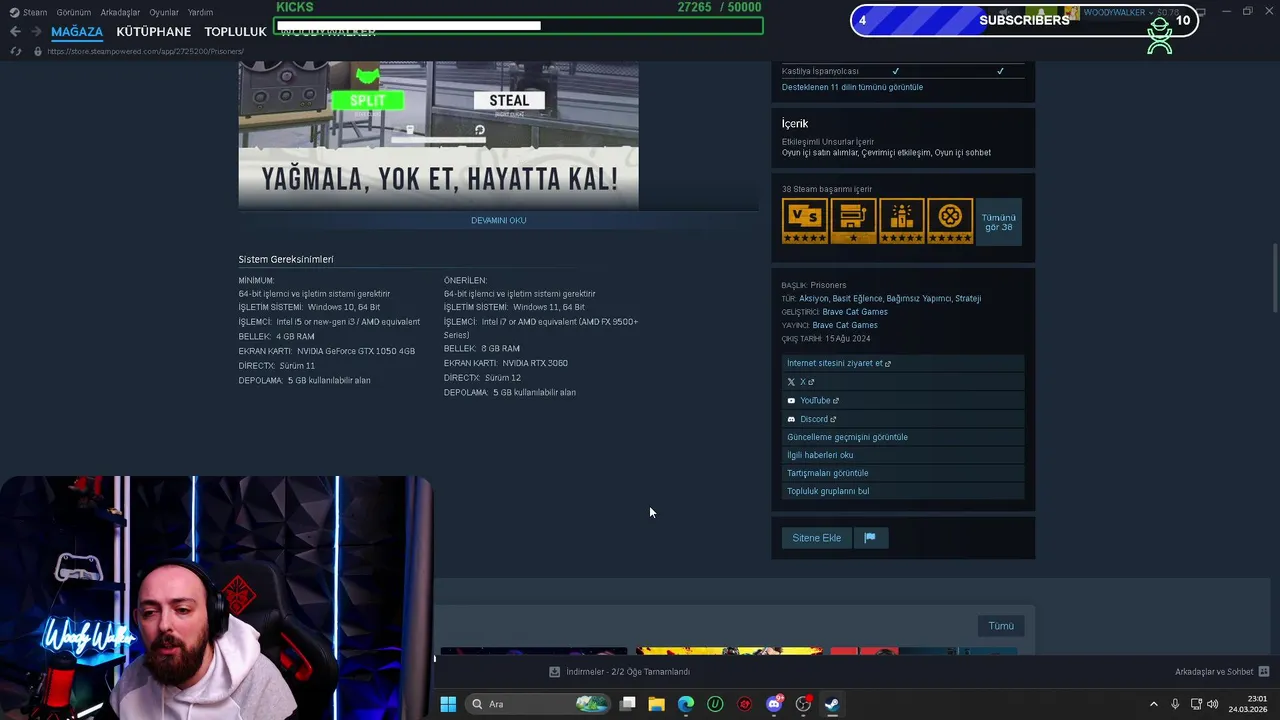
Task: Switch to the KÜTÜPHANE tab
Action: click(153, 32)
